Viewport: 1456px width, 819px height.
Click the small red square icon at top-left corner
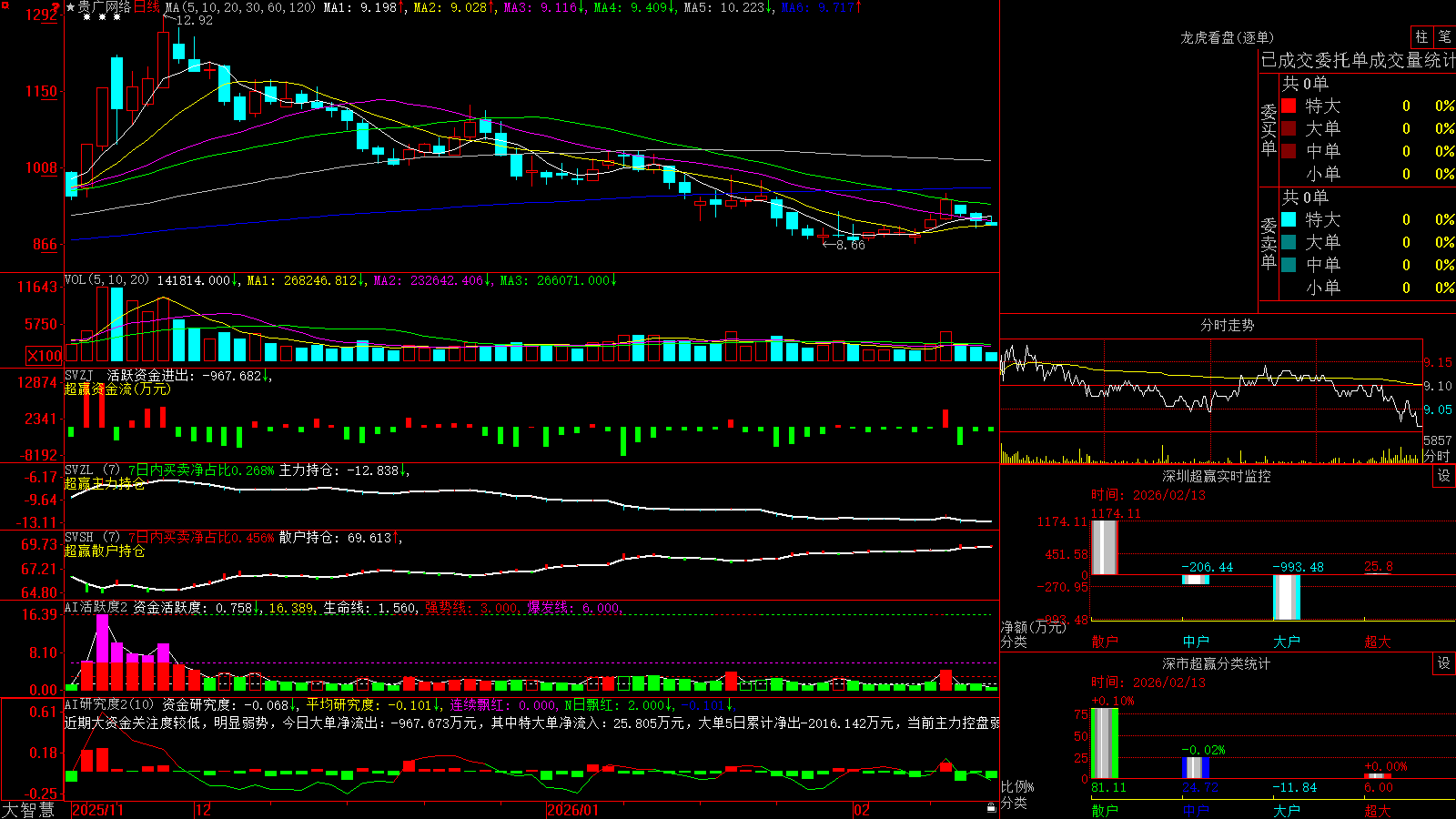5,5
